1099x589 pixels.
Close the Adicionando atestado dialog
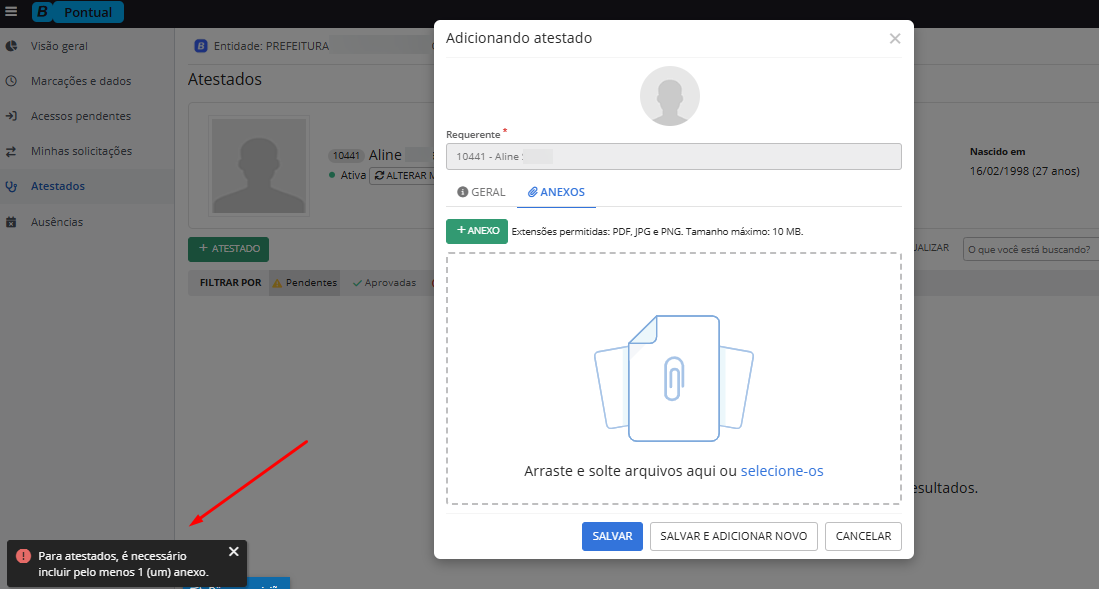895,39
